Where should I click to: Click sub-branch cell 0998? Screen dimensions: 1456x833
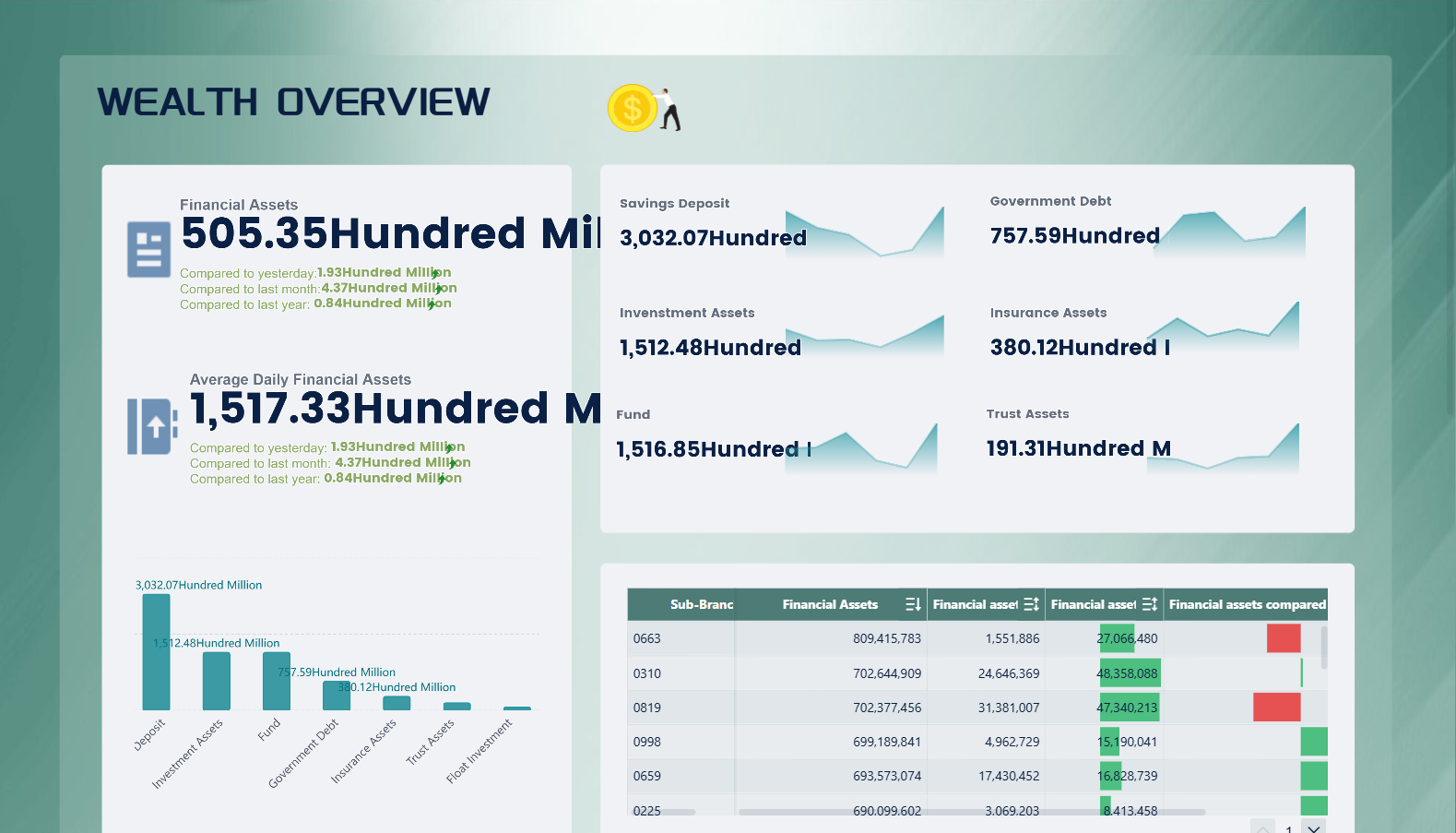pos(681,742)
